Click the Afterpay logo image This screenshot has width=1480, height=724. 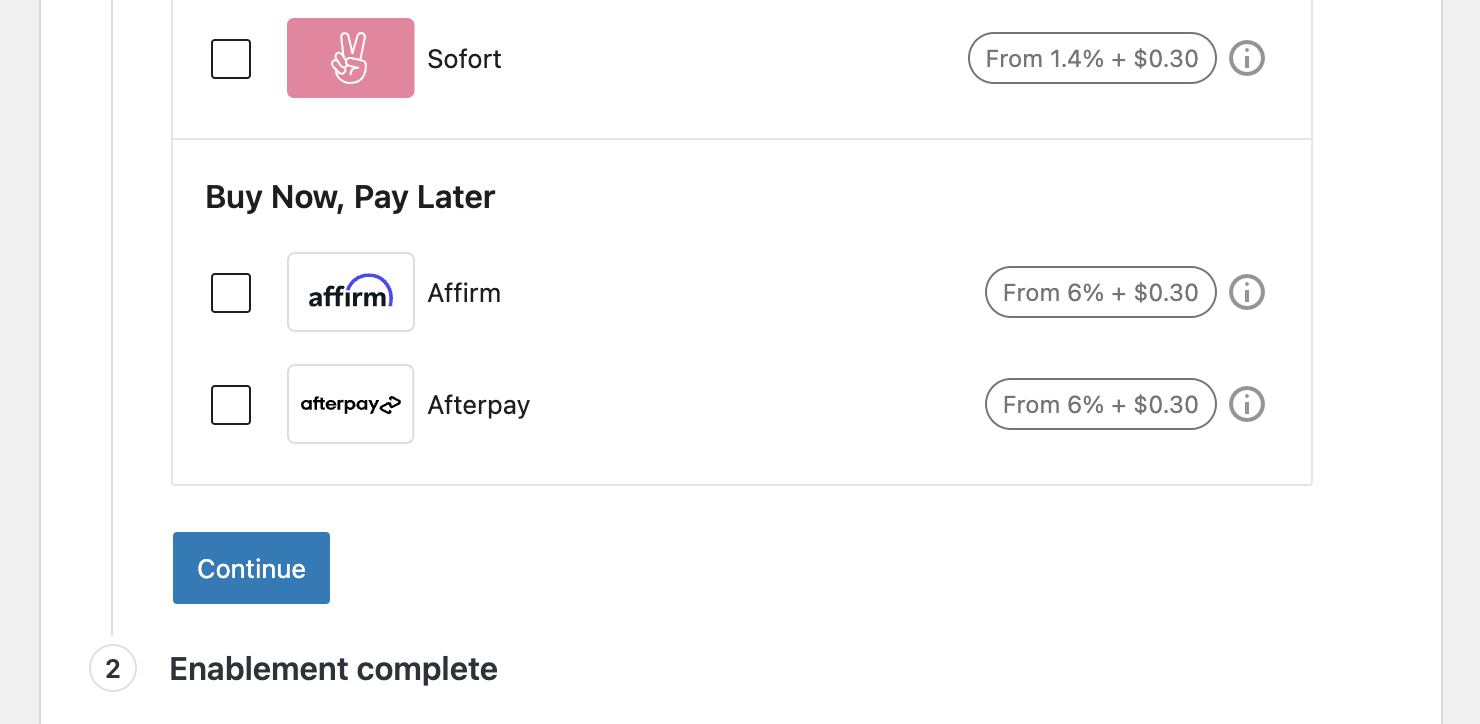tap(350, 404)
